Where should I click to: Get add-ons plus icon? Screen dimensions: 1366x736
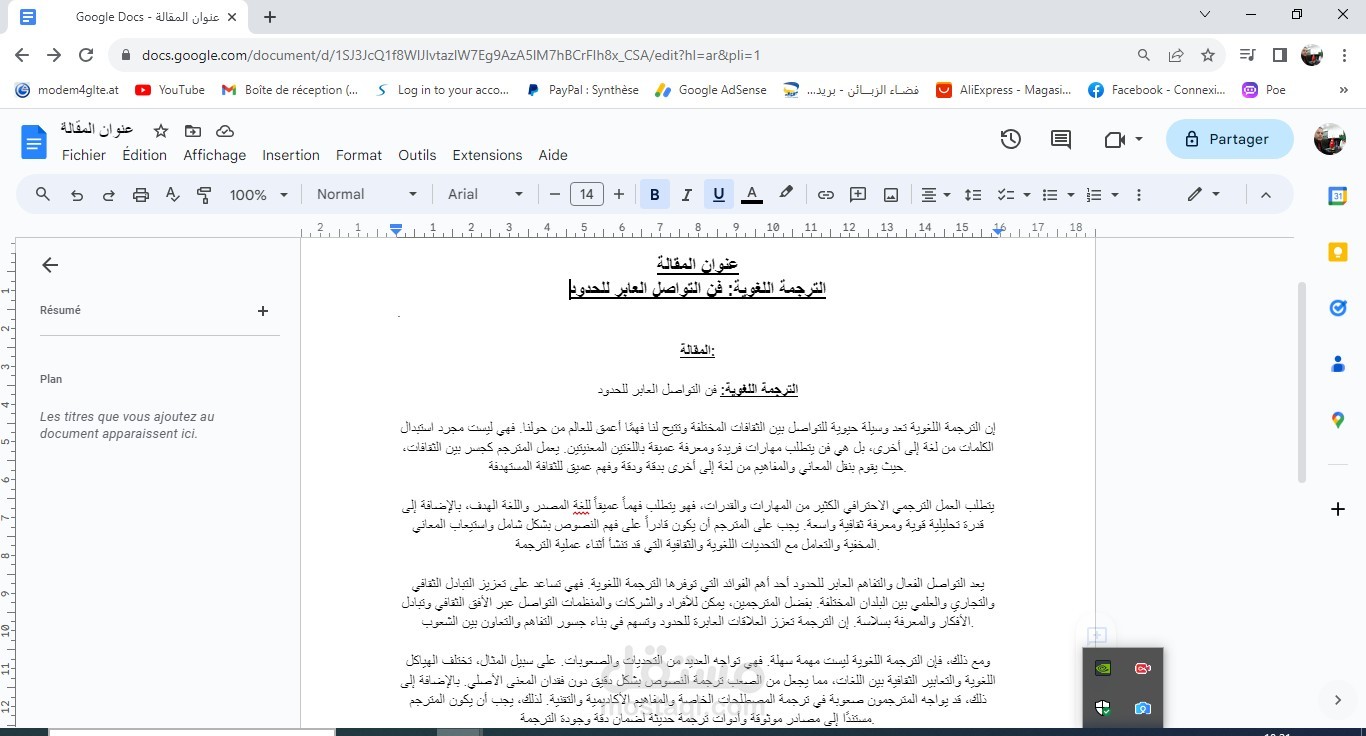pyautogui.click(x=1338, y=509)
